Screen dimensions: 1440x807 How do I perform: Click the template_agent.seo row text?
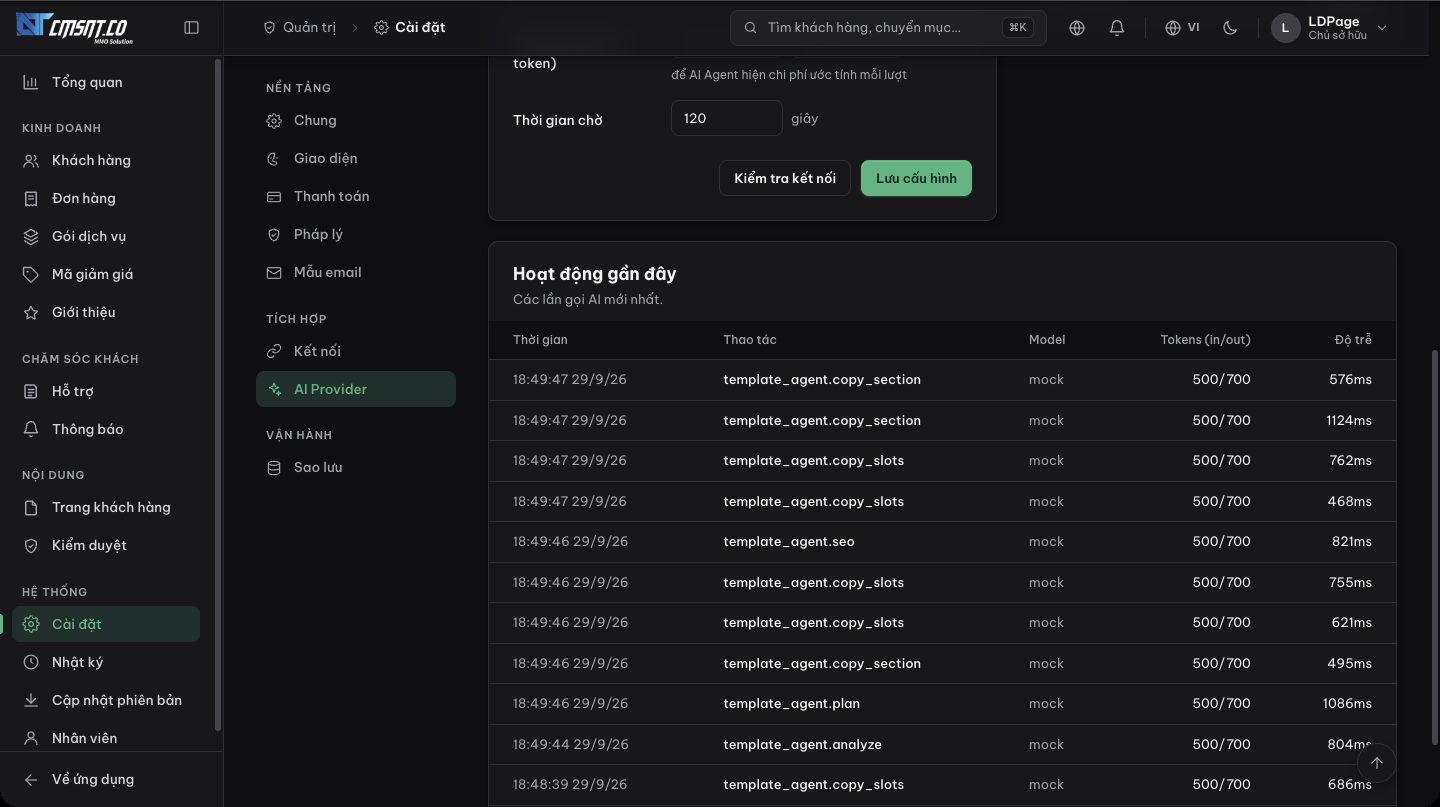click(789, 541)
